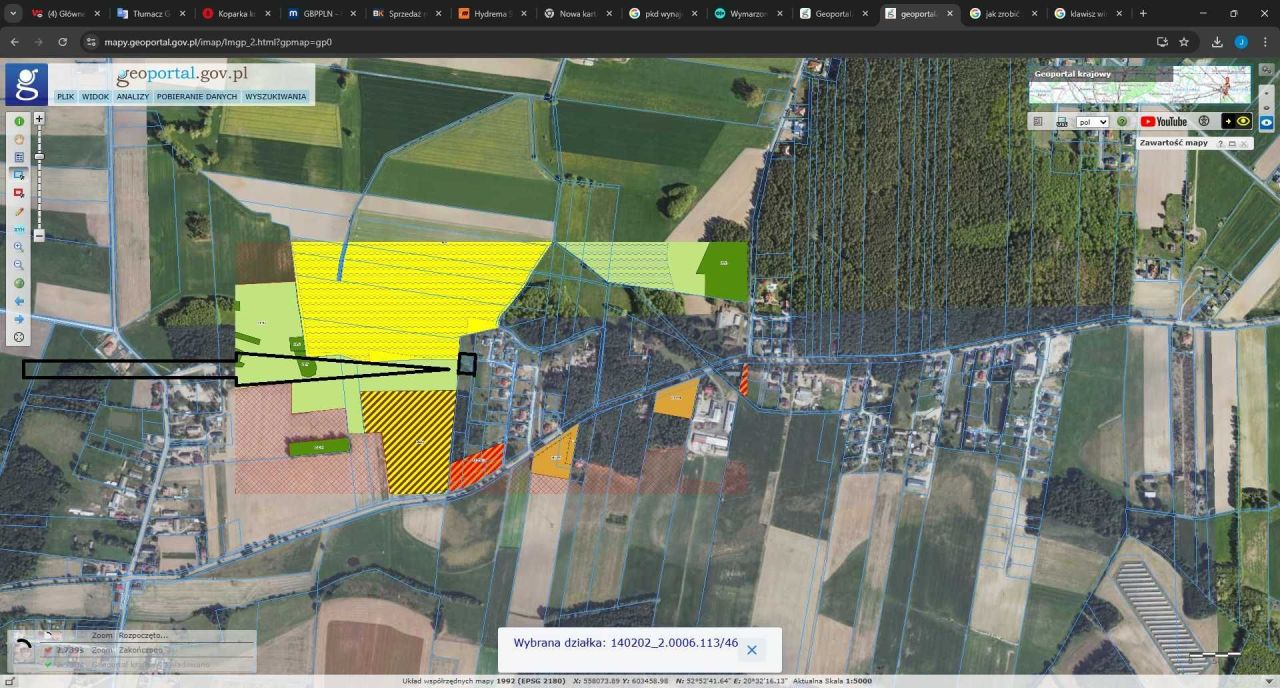Click the green info tool icon
Screen dimensions: 1280x688
(x=19, y=121)
